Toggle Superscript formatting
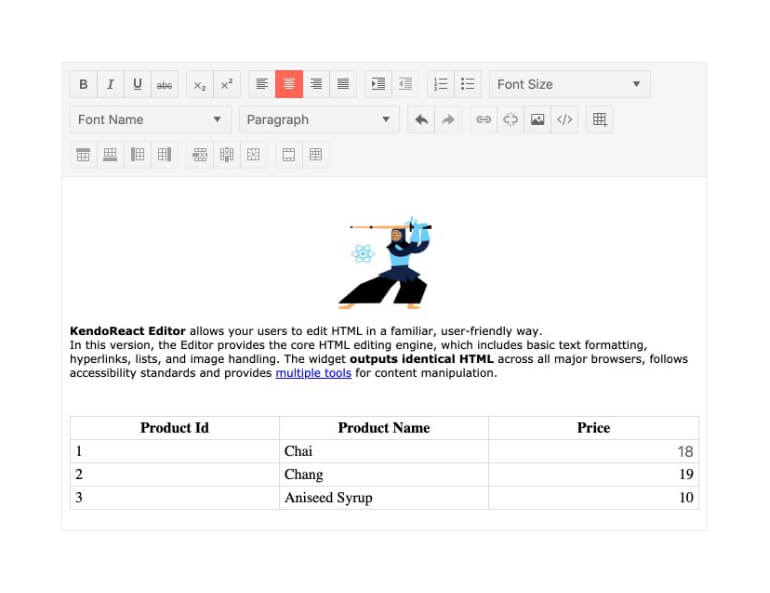Screen dimensions: 770x593 227,84
